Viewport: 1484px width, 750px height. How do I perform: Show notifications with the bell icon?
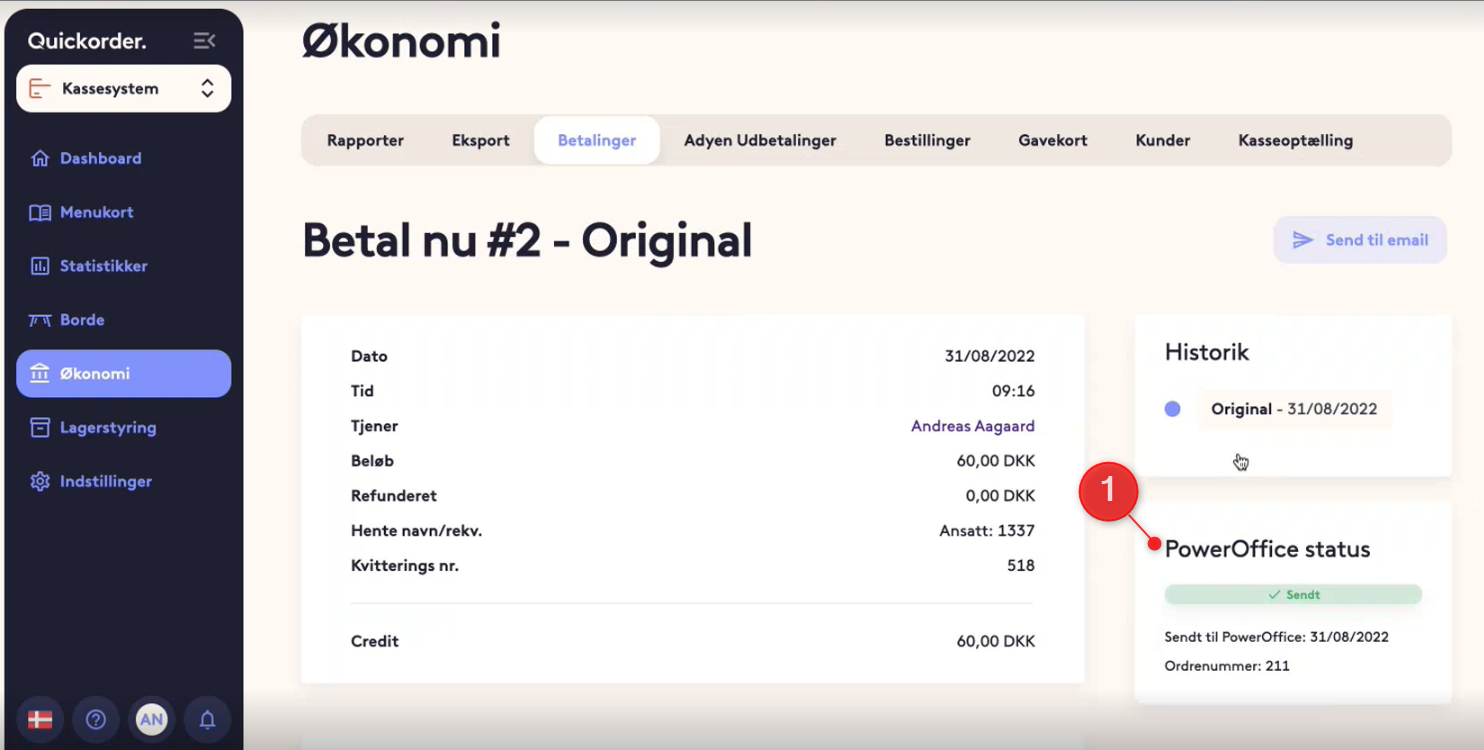click(x=208, y=719)
